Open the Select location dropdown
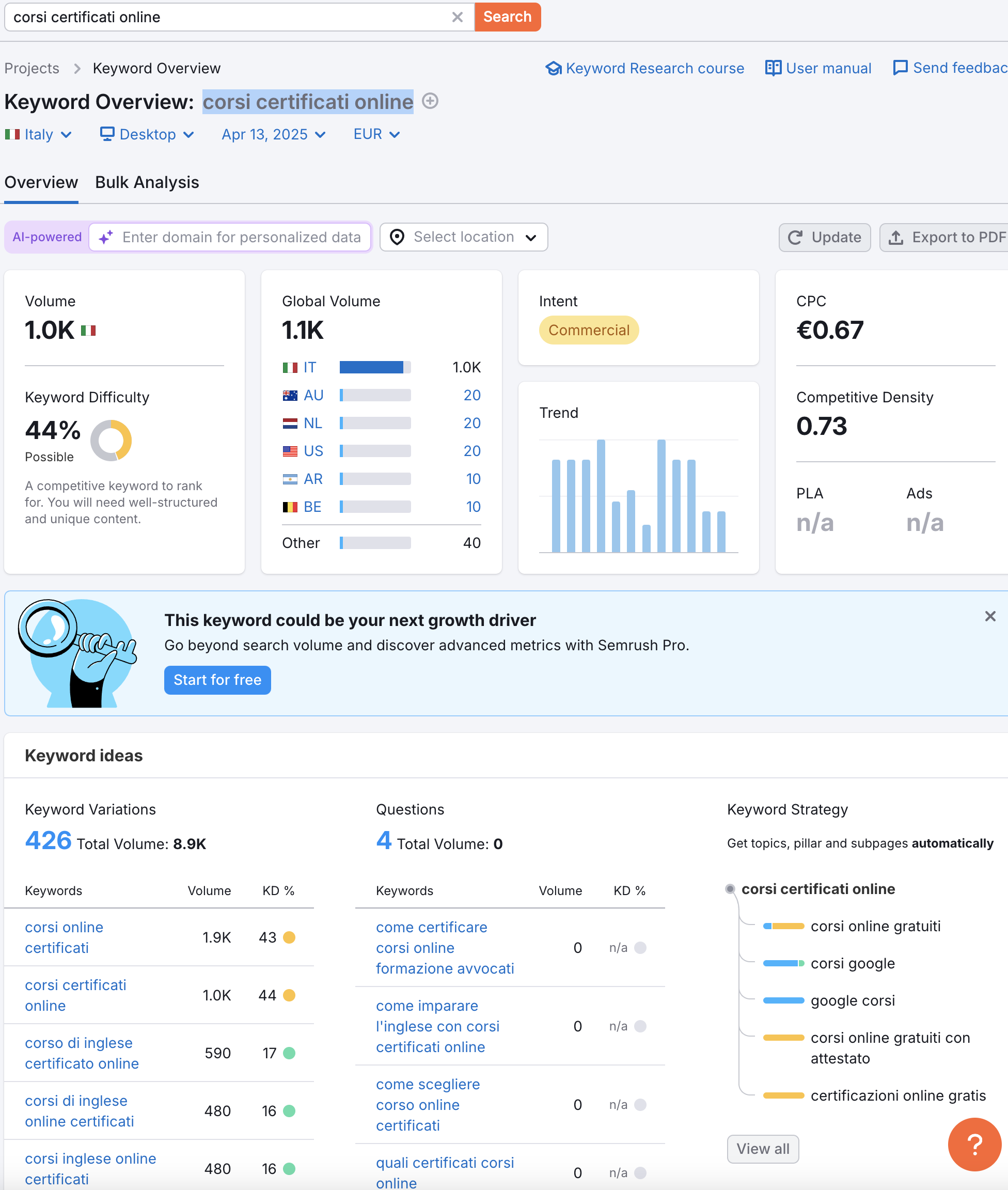Image resolution: width=1008 pixels, height=1190 pixels. click(463, 237)
